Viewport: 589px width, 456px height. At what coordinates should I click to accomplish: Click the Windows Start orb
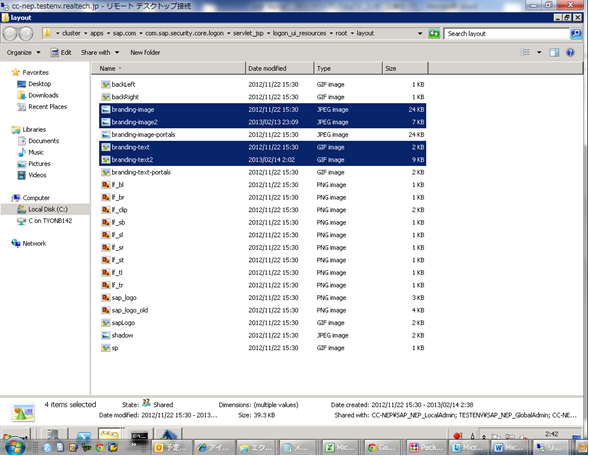[15, 447]
